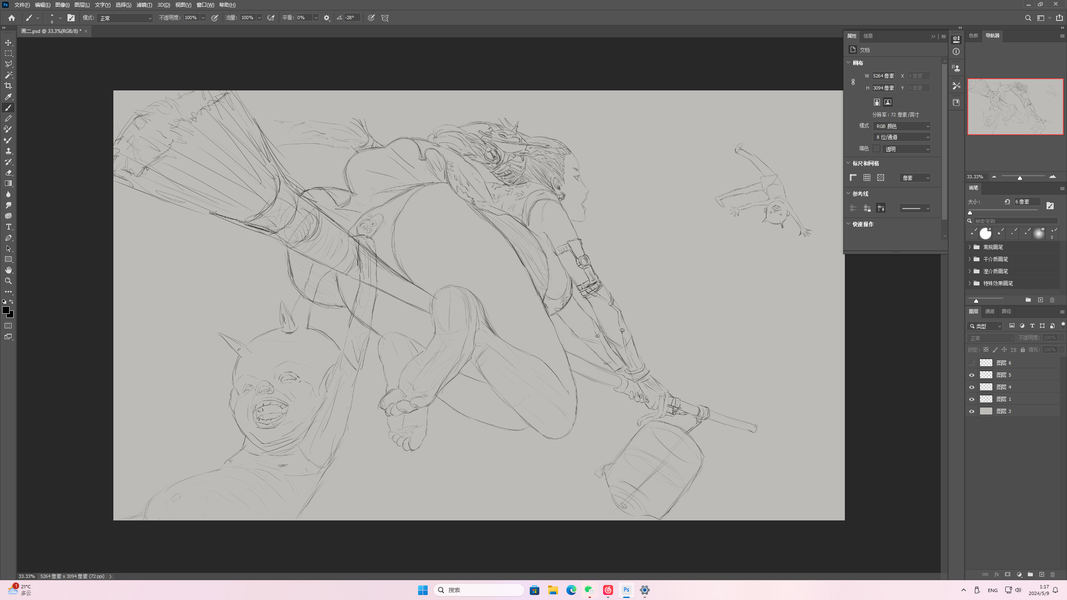Select the Eyedropper tool

[x=8, y=97]
